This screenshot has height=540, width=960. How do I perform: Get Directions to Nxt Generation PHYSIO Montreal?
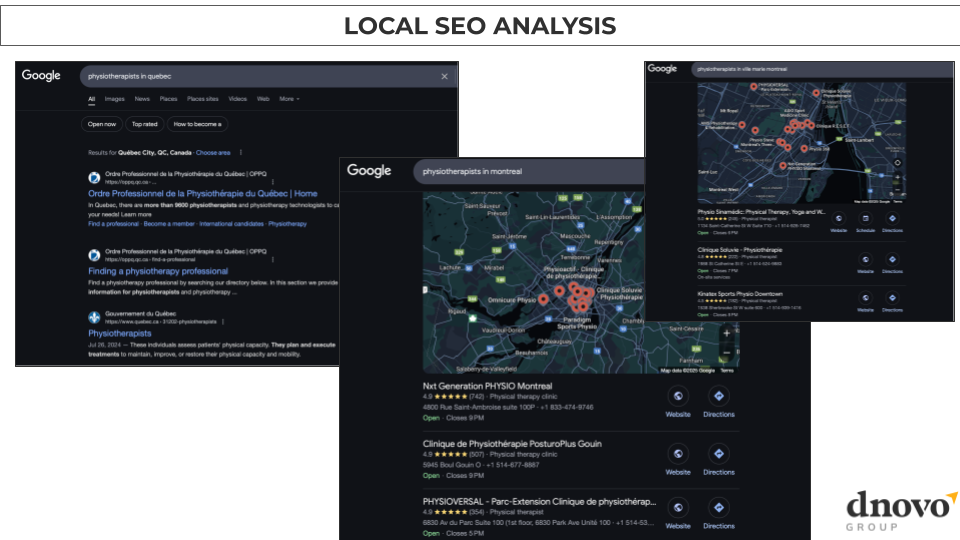pyautogui.click(x=718, y=397)
